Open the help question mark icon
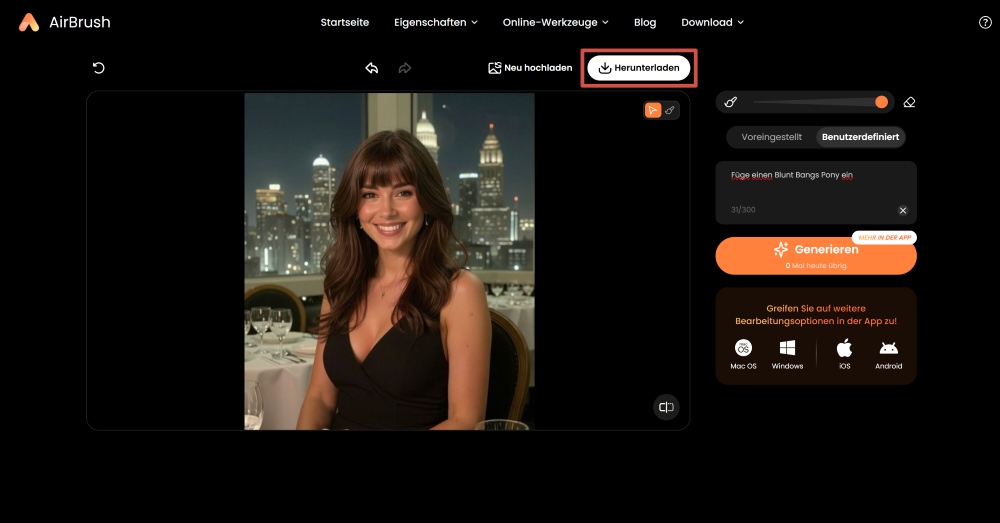 [x=985, y=22]
